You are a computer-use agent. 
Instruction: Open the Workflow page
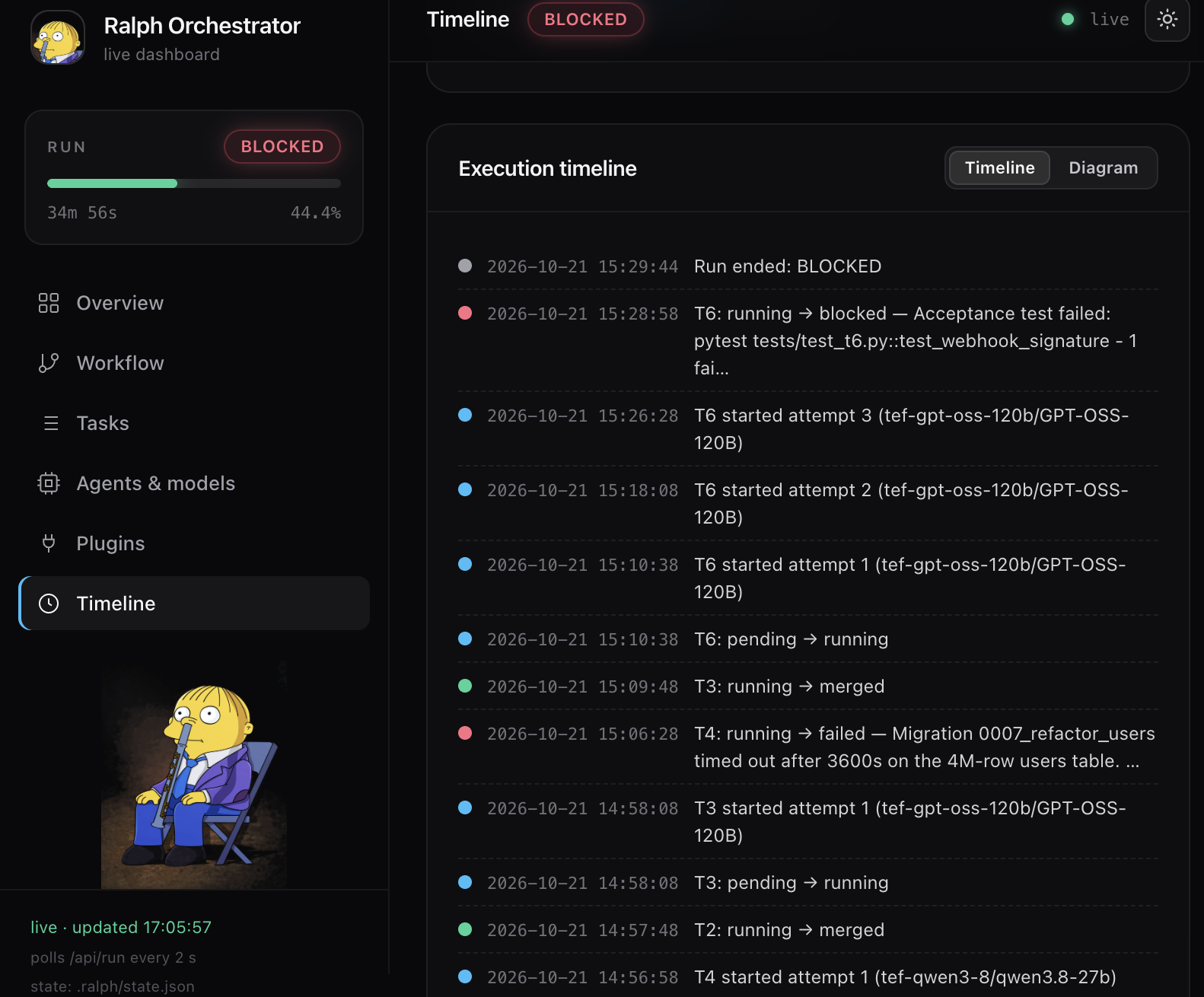[194, 363]
